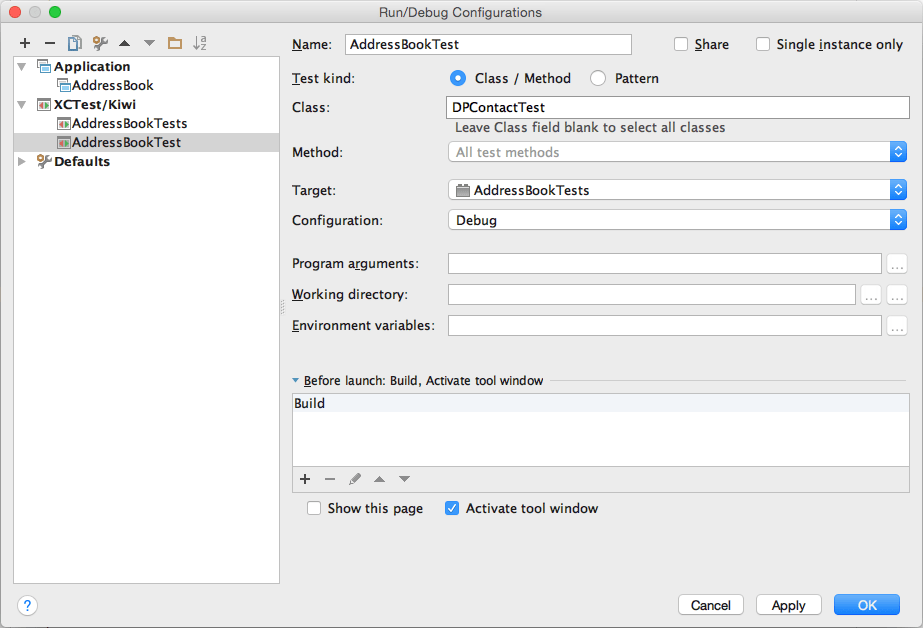
Task: Click the create new folder icon
Action: pos(175,43)
